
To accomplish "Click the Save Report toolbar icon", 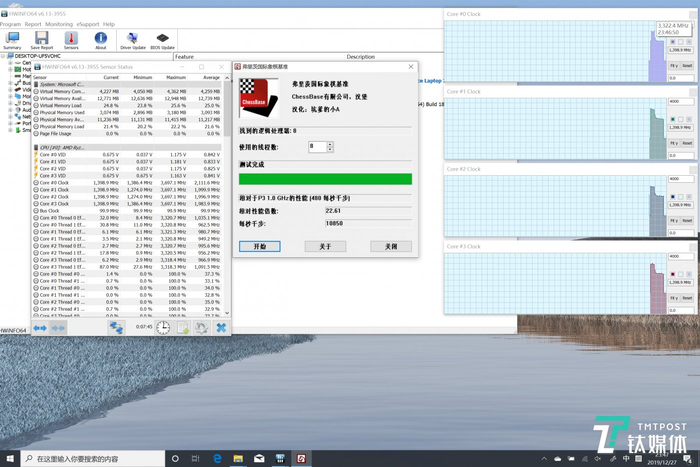I will [x=42, y=39].
